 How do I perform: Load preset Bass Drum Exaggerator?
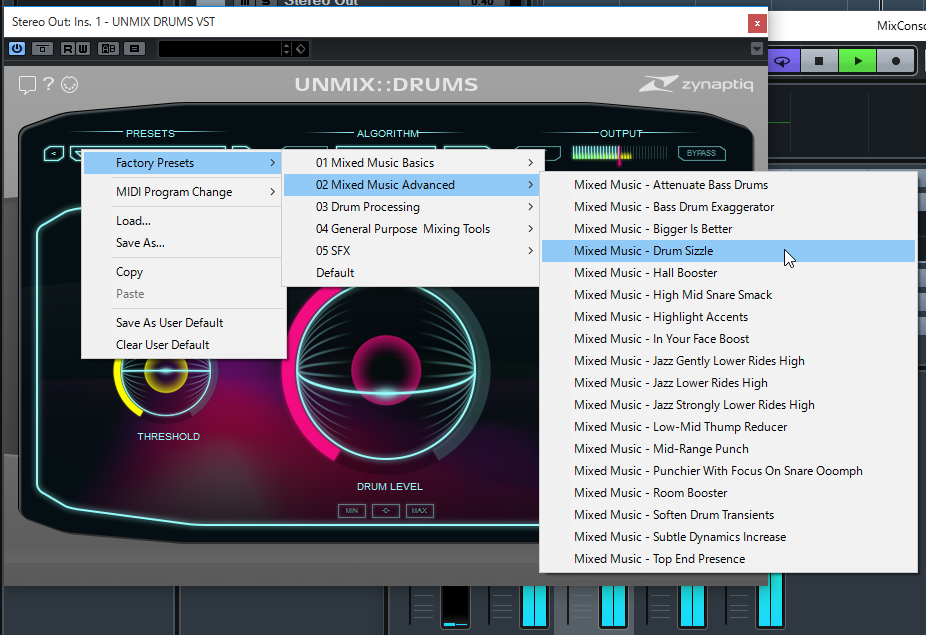click(x=728, y=207)
